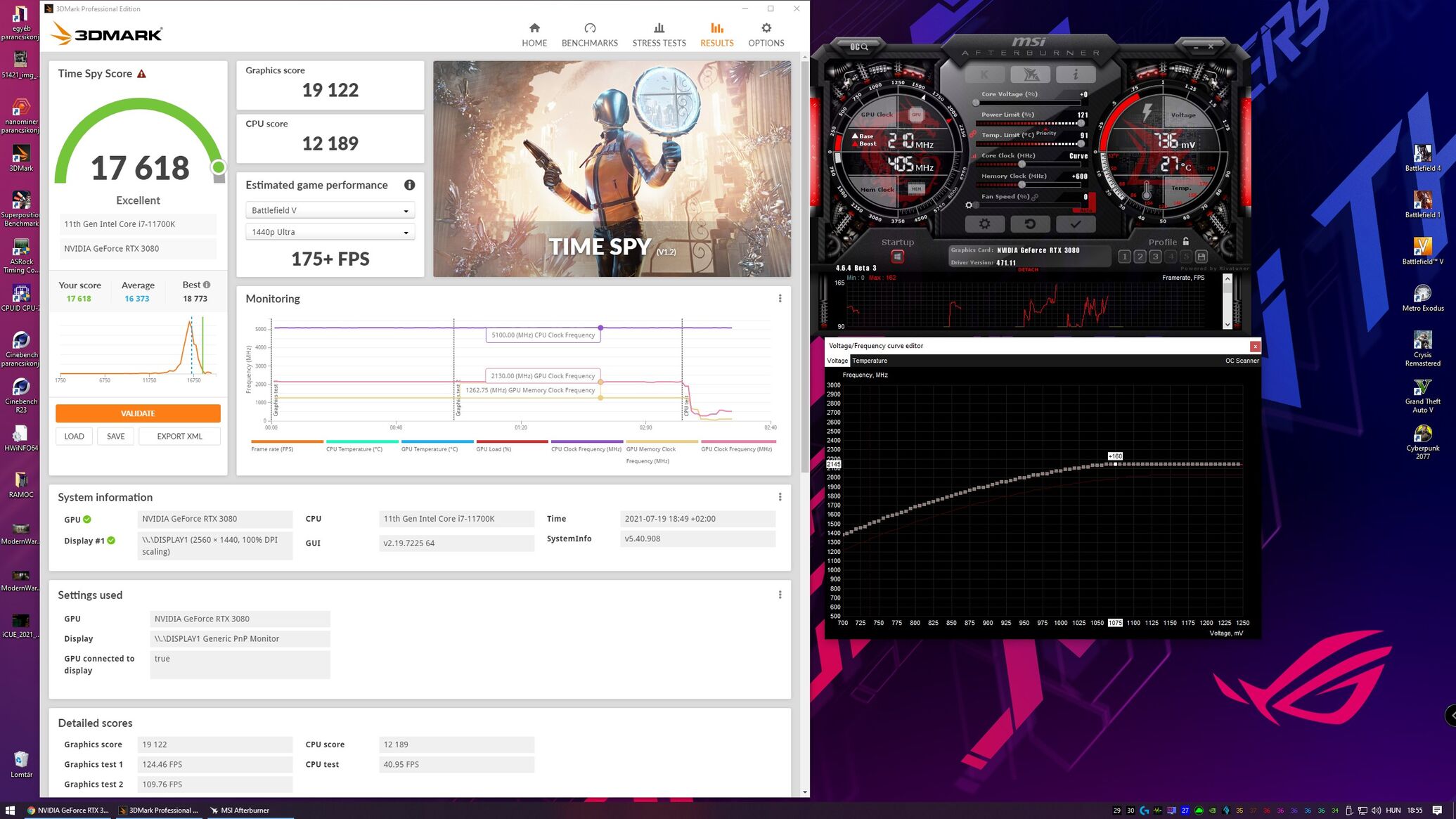Close the Voltage/Frequency curve editor
The width and height of the screenshot is (1456, 819).
tap(1255, 346)
